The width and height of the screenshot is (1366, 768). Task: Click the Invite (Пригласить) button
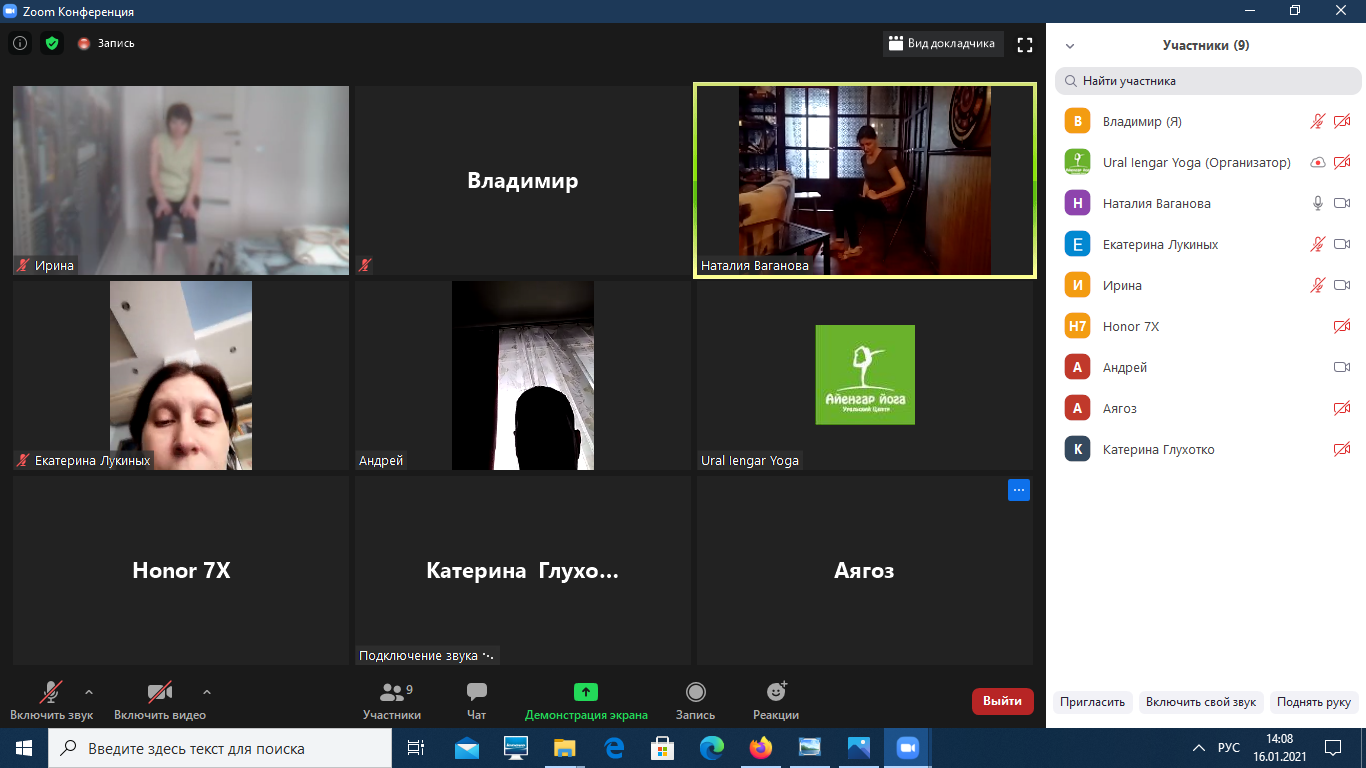[x=1093, y=702]
